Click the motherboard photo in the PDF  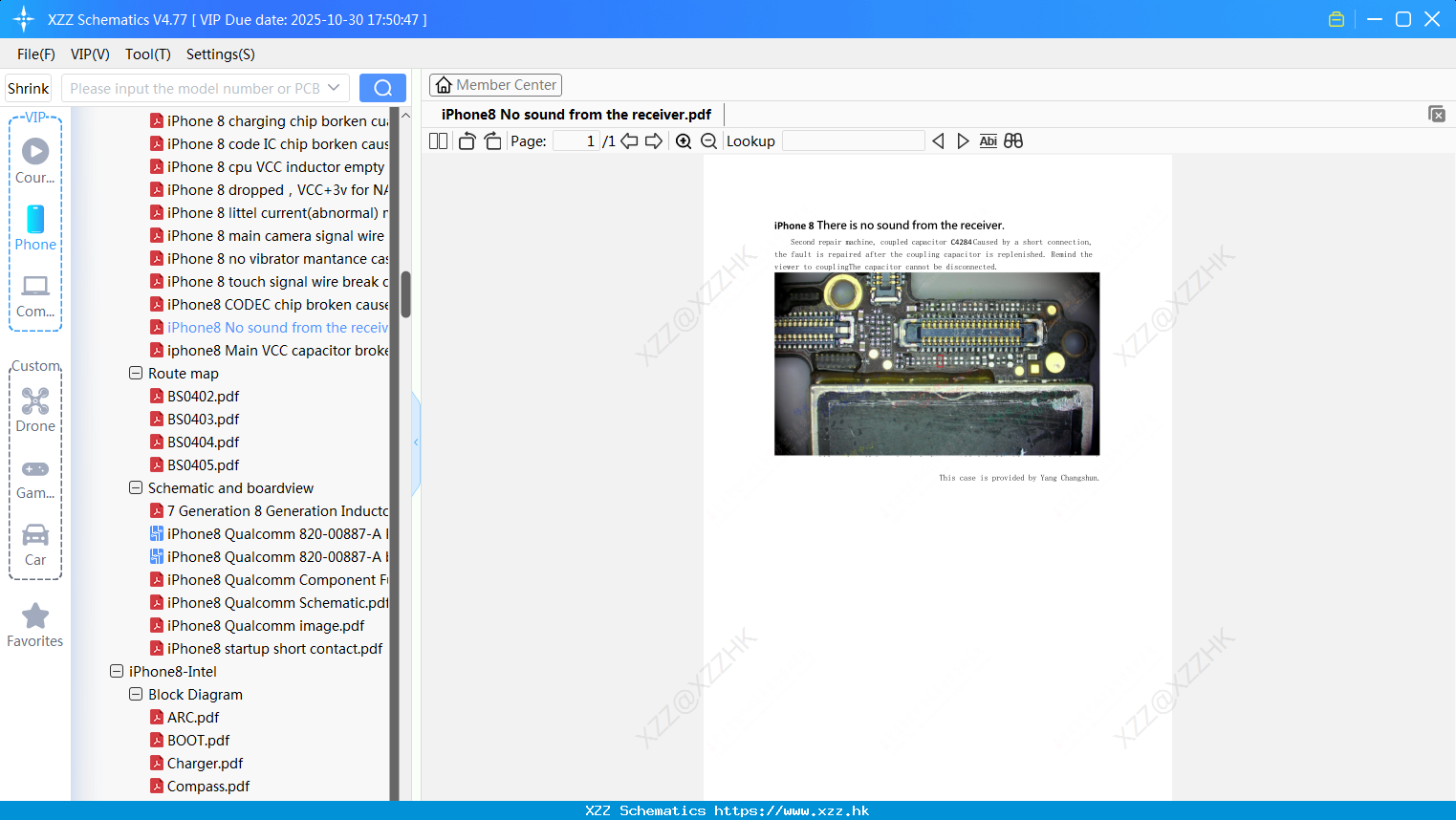tap(937, 364)
